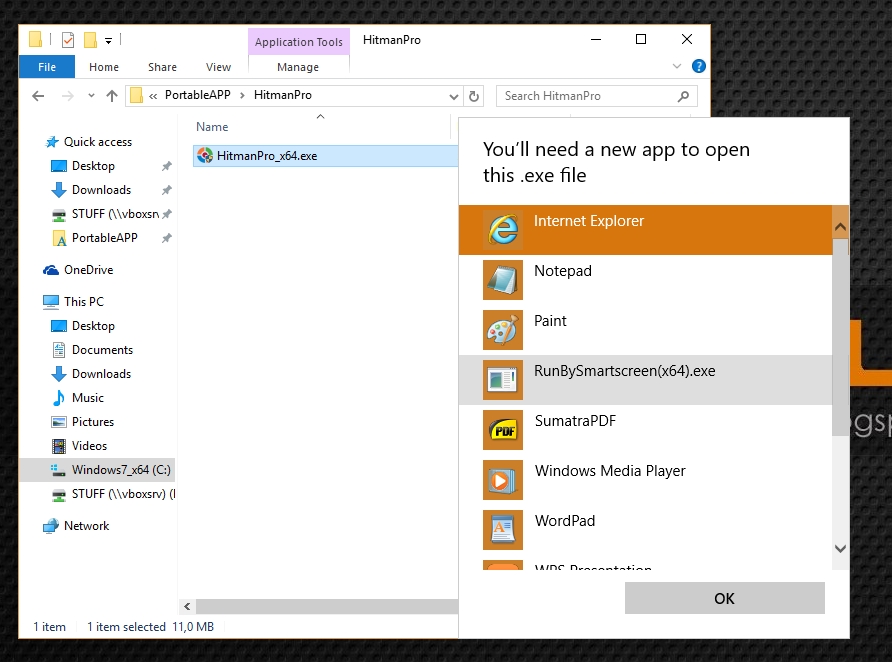Image resolution: width=892 pixels, height=662 pixels.
Task: Expand the address bar history dropdown
Action: [x=453, y=96]
